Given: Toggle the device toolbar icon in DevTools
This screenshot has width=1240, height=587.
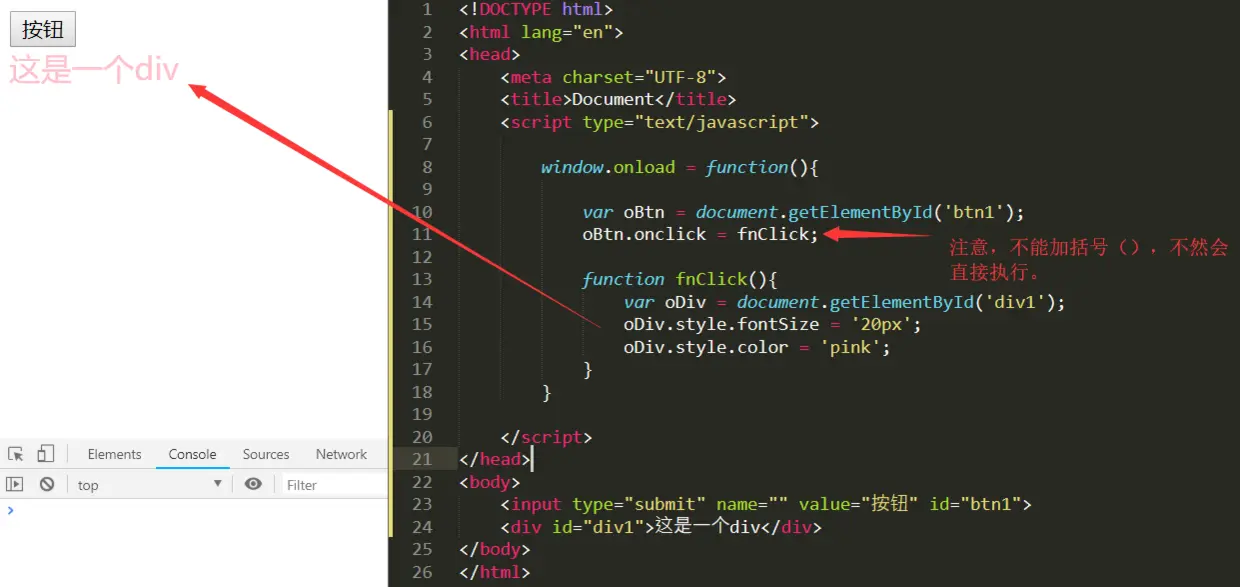Looking at the screenshot, I should click(45, 454).
